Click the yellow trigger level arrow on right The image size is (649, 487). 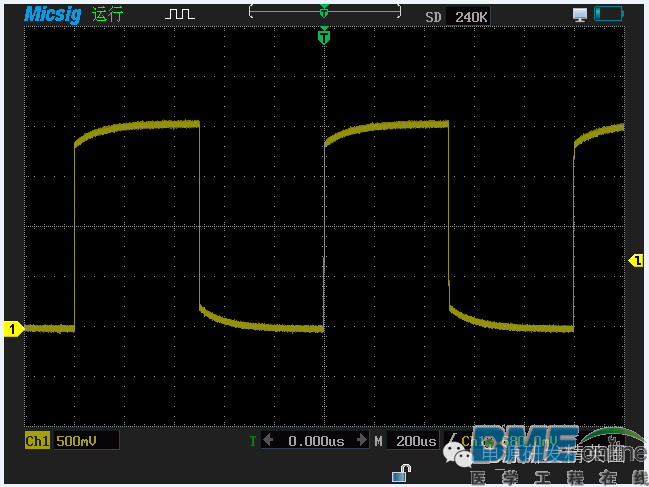(635, 261)
